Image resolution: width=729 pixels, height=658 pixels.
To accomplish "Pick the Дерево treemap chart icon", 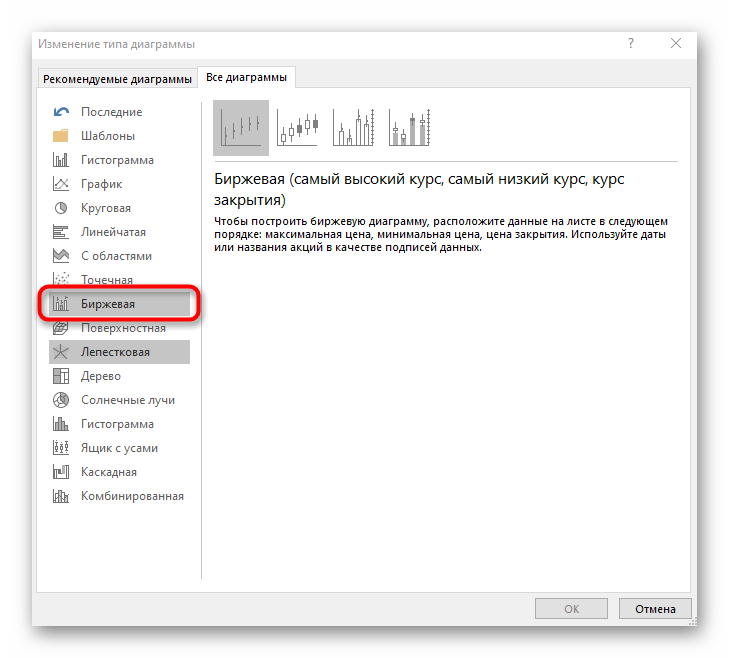I will (61, 376).
